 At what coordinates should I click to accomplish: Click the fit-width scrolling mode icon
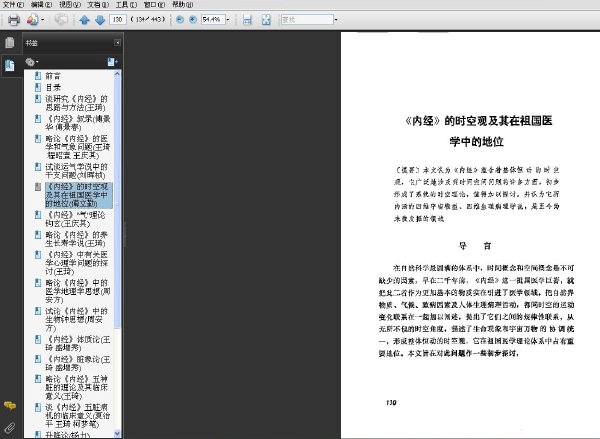point(248,20)
